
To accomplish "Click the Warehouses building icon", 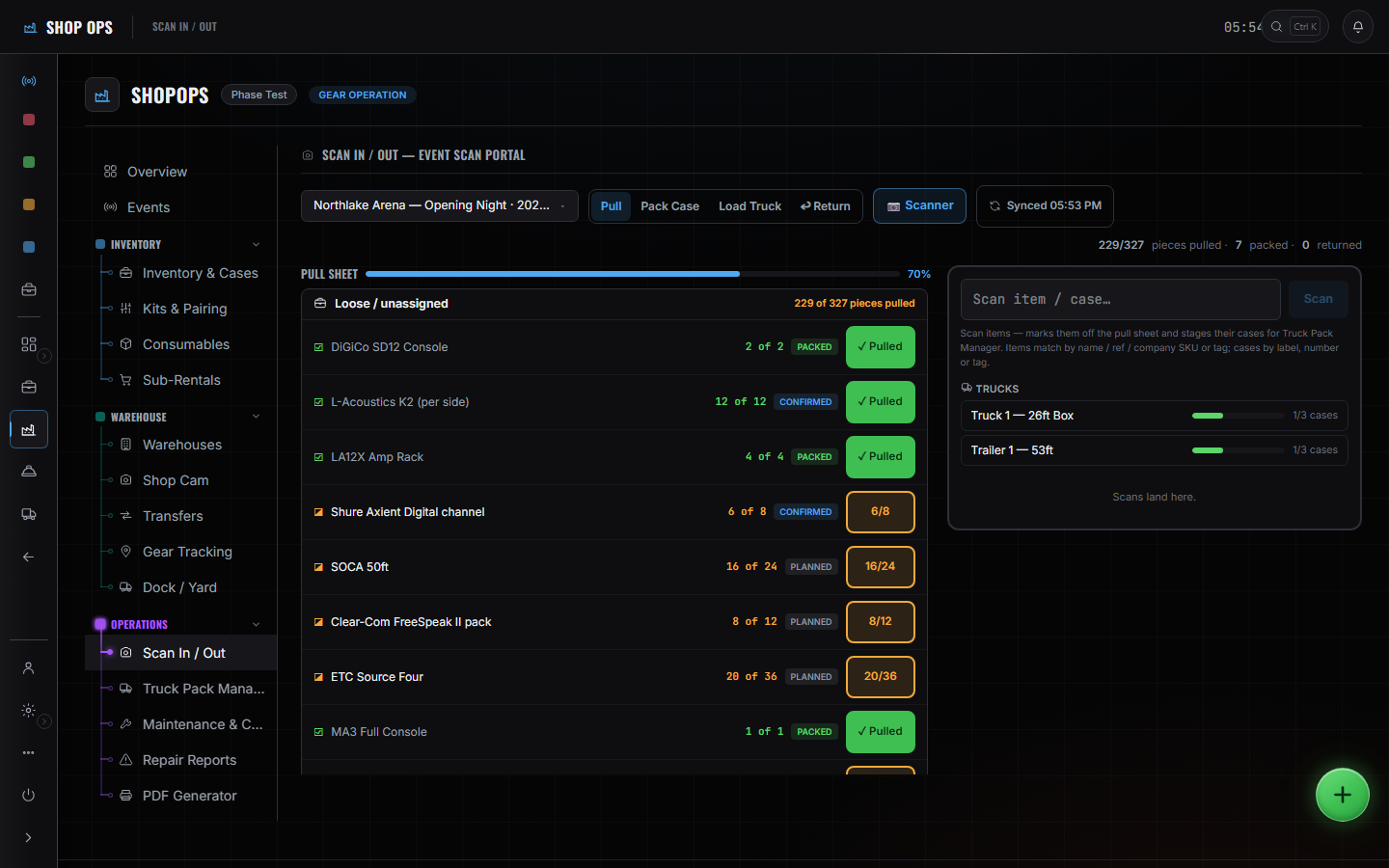I will pos(125,445).
